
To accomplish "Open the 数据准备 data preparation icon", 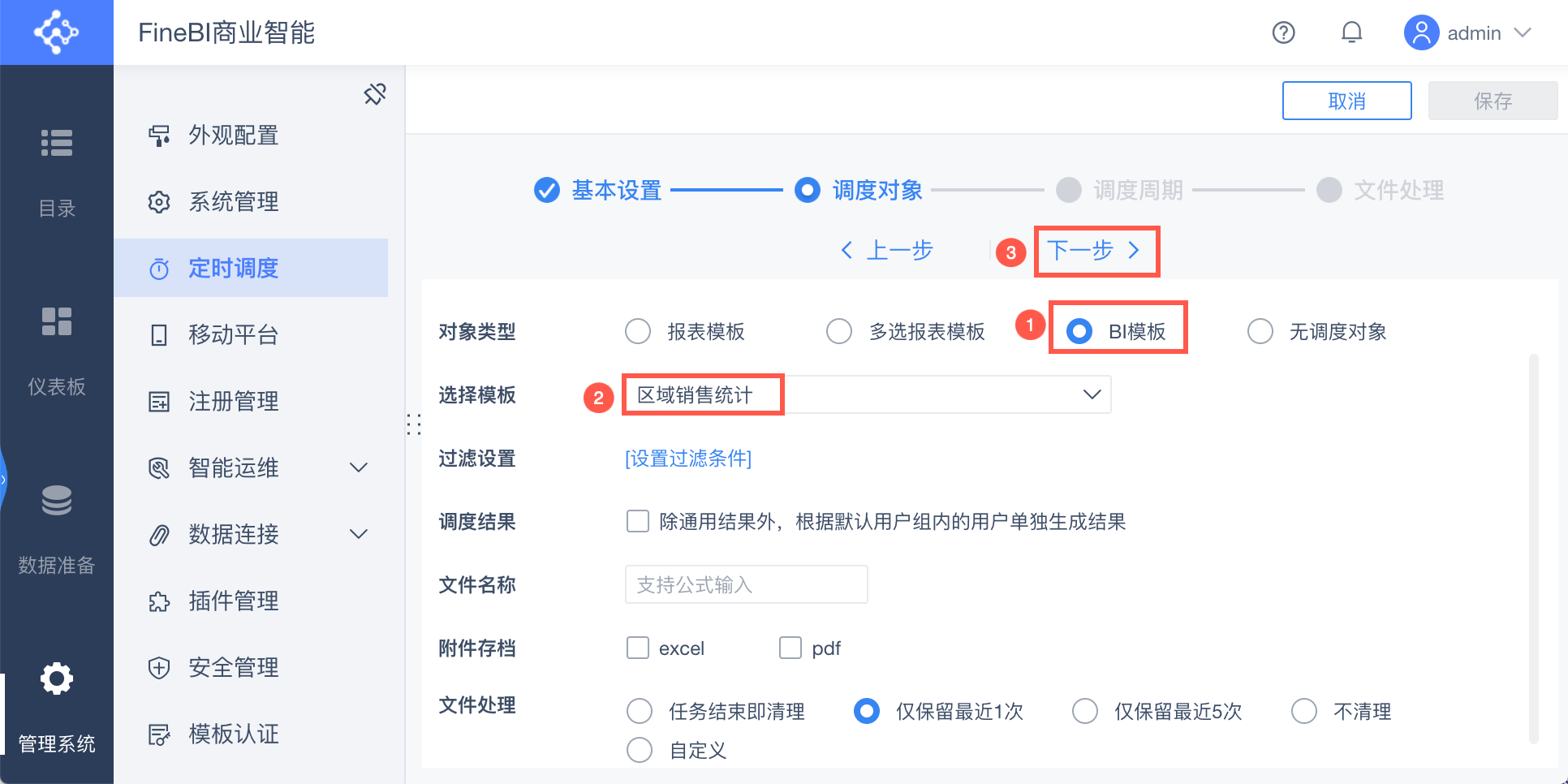I will (x=57, y=500).
